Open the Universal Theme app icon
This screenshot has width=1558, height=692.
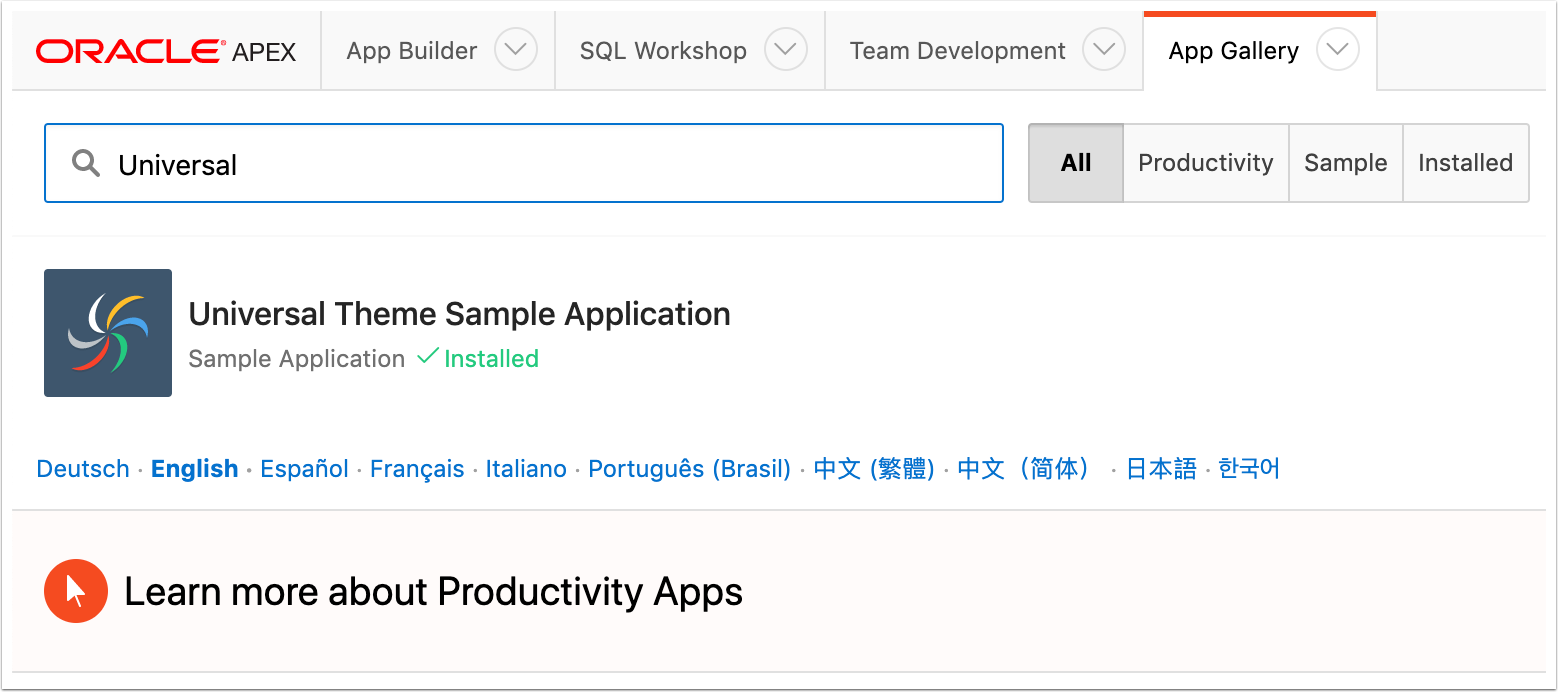[x=108, y=333]
